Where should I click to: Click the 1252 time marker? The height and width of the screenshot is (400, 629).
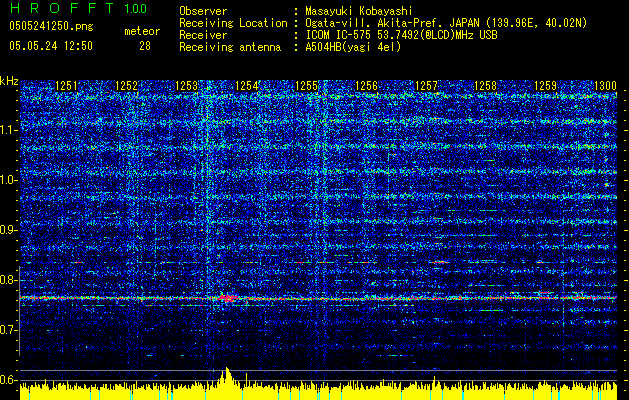coord(126,86)
